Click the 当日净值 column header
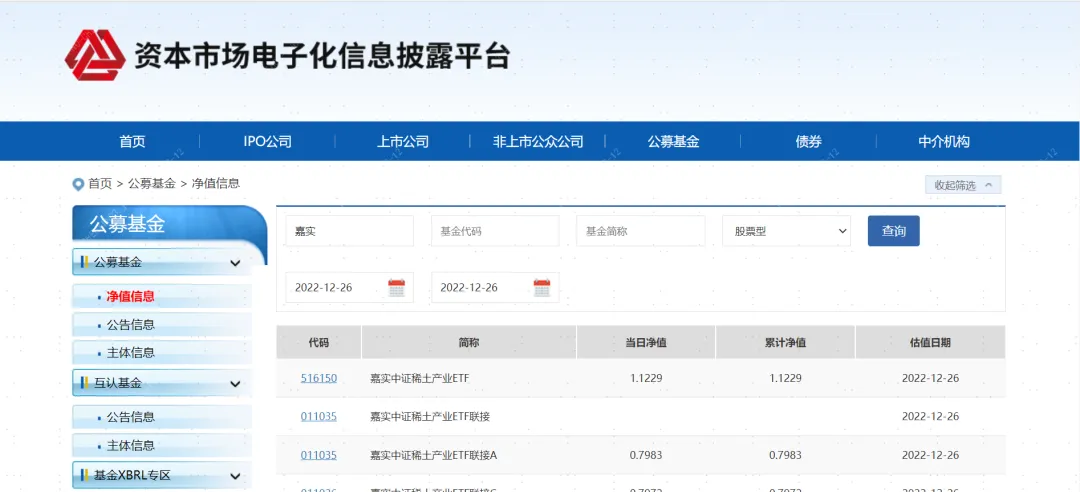This screenshot has width=1080, height=492. pyautogui.click(x=646, y=342)
